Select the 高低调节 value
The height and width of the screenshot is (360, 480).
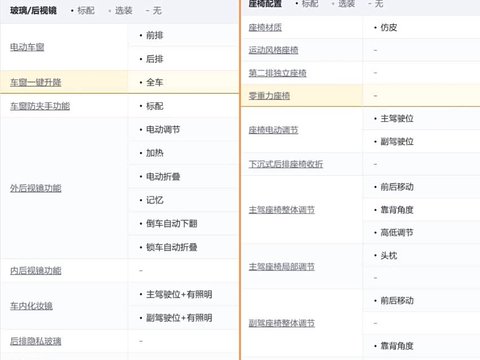coord(397,233)
